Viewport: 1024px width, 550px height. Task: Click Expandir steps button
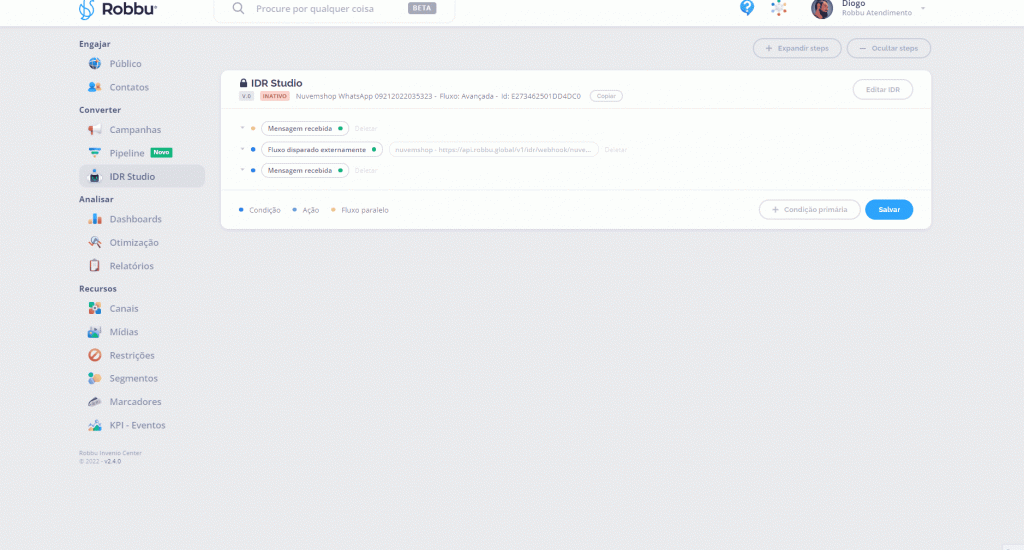pyautogui.click(x=796, y=48)
